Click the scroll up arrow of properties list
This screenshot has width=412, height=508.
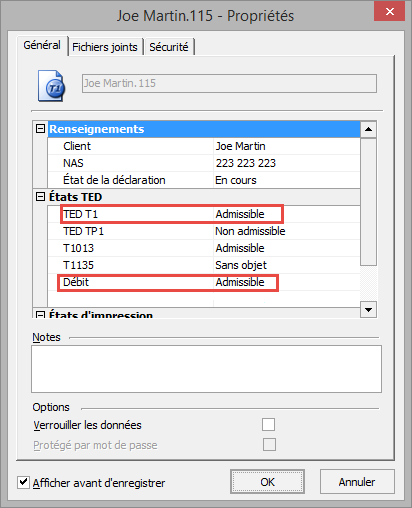[368, 129]
